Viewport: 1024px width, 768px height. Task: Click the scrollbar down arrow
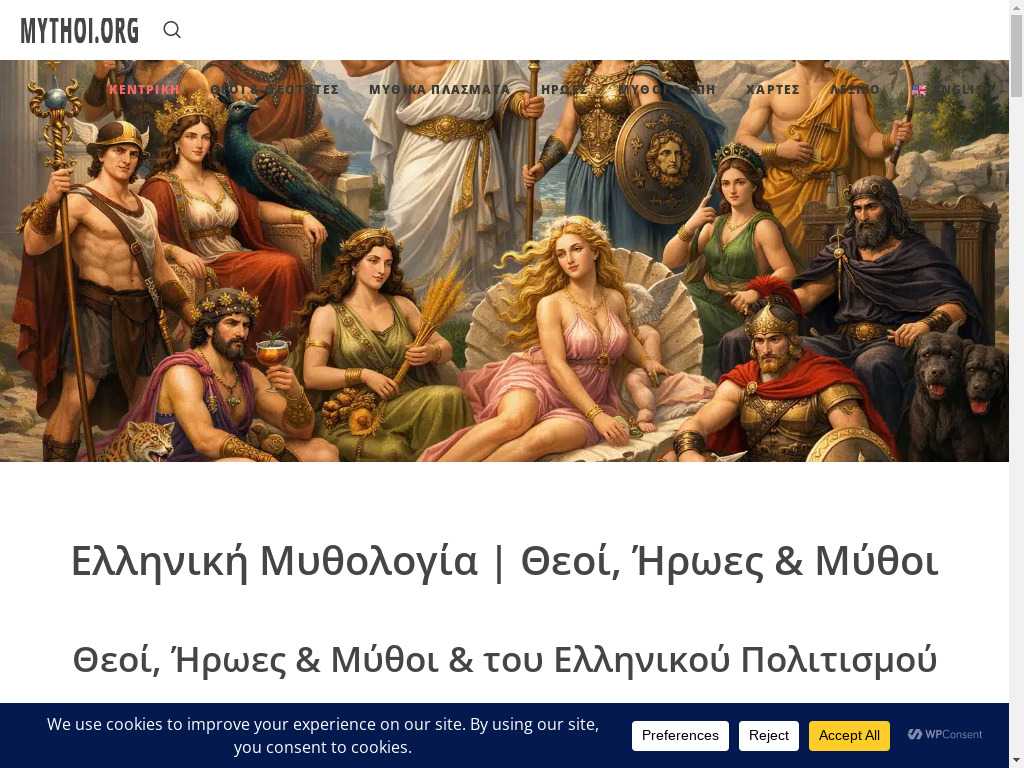point(1016,760)
